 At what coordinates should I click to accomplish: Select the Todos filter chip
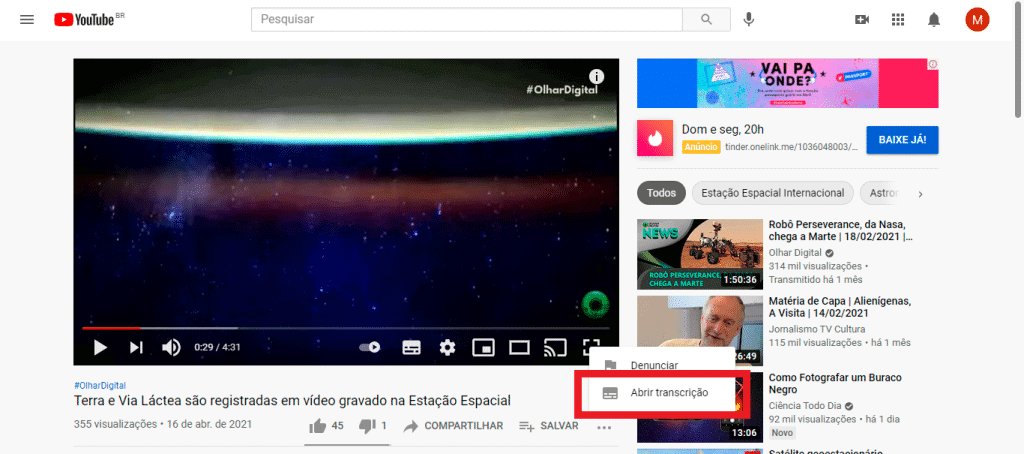tap(661, 193)
